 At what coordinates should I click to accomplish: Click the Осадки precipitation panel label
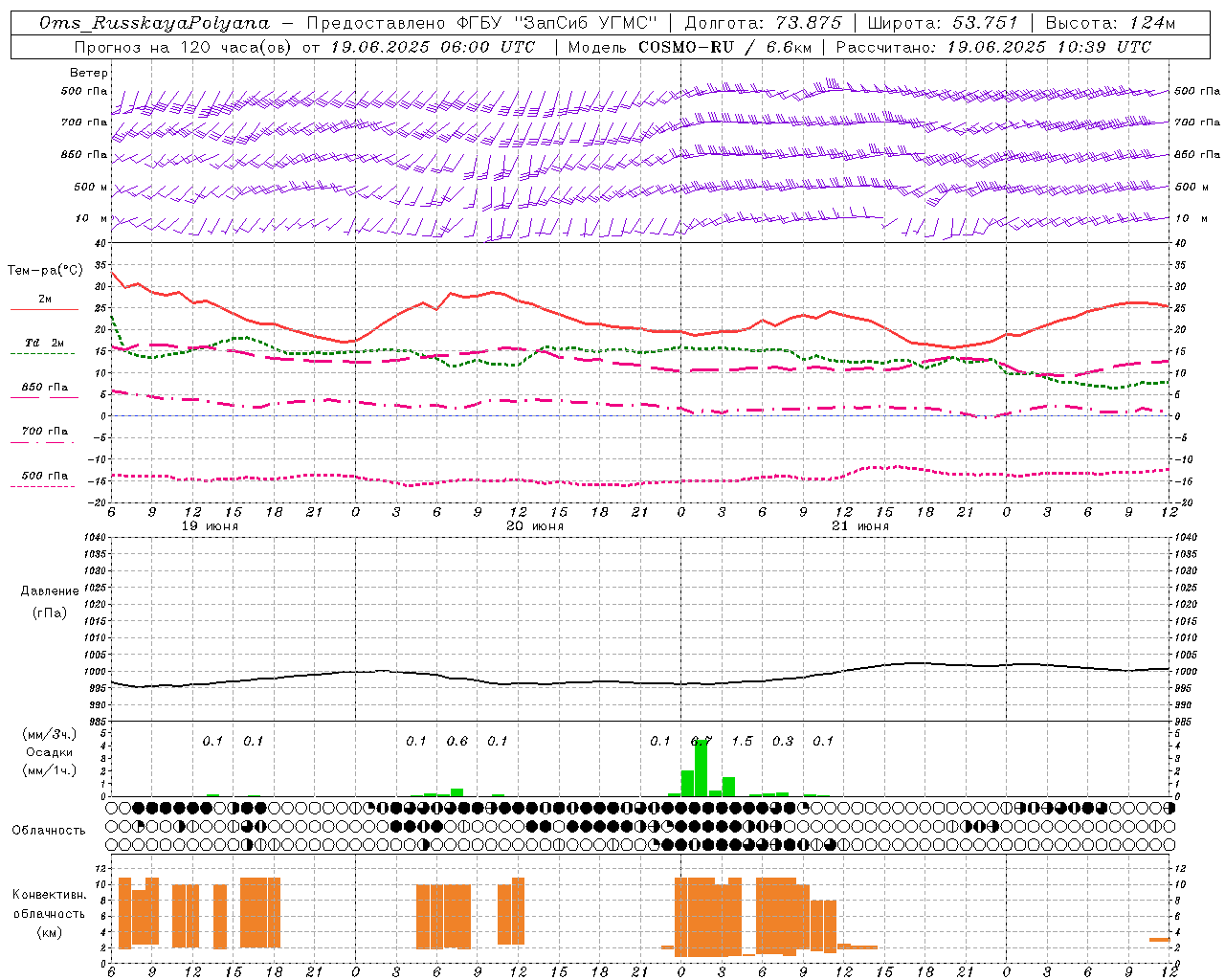[x=50, y=752]
